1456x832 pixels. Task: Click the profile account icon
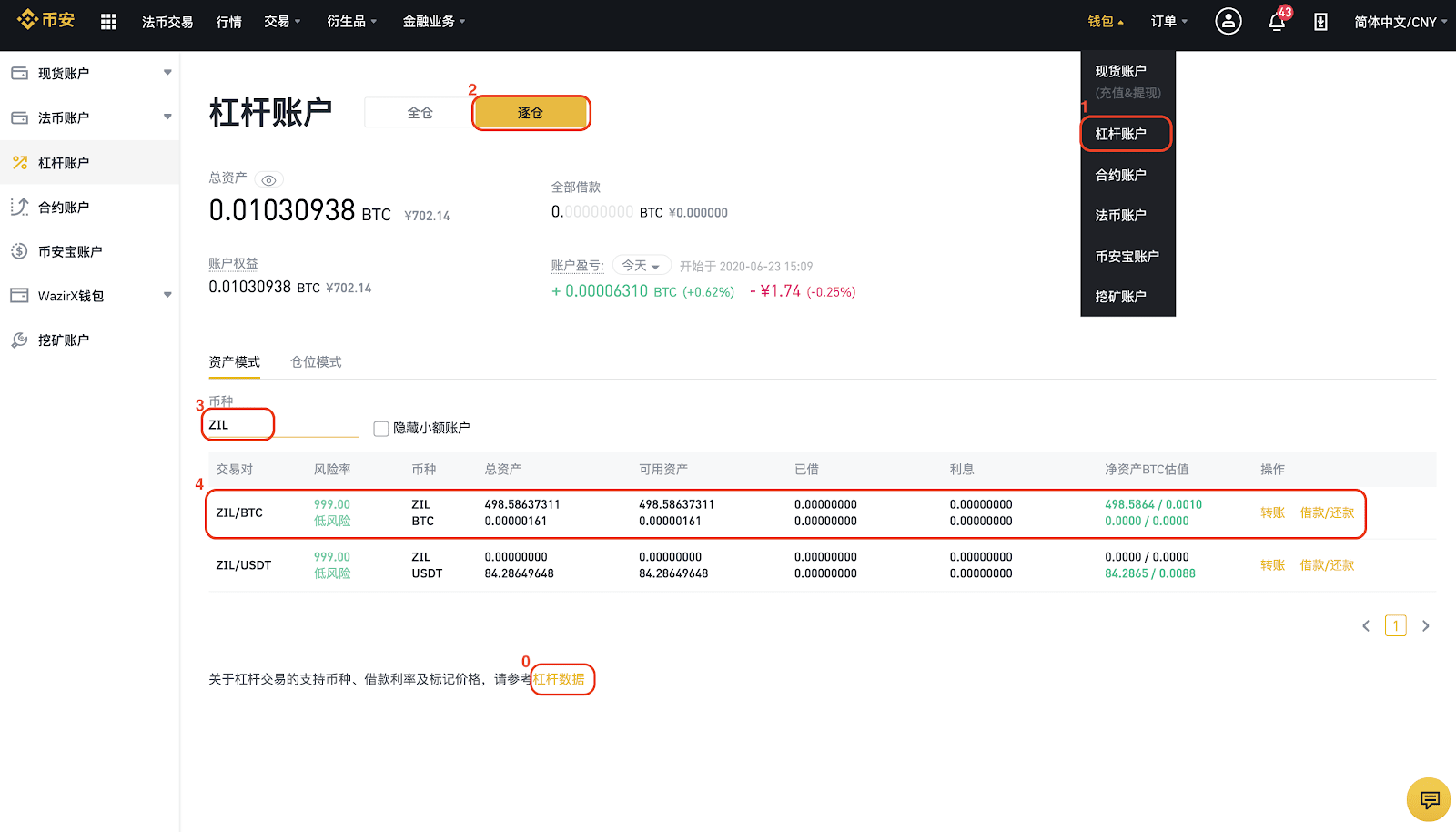[1228, 20]
